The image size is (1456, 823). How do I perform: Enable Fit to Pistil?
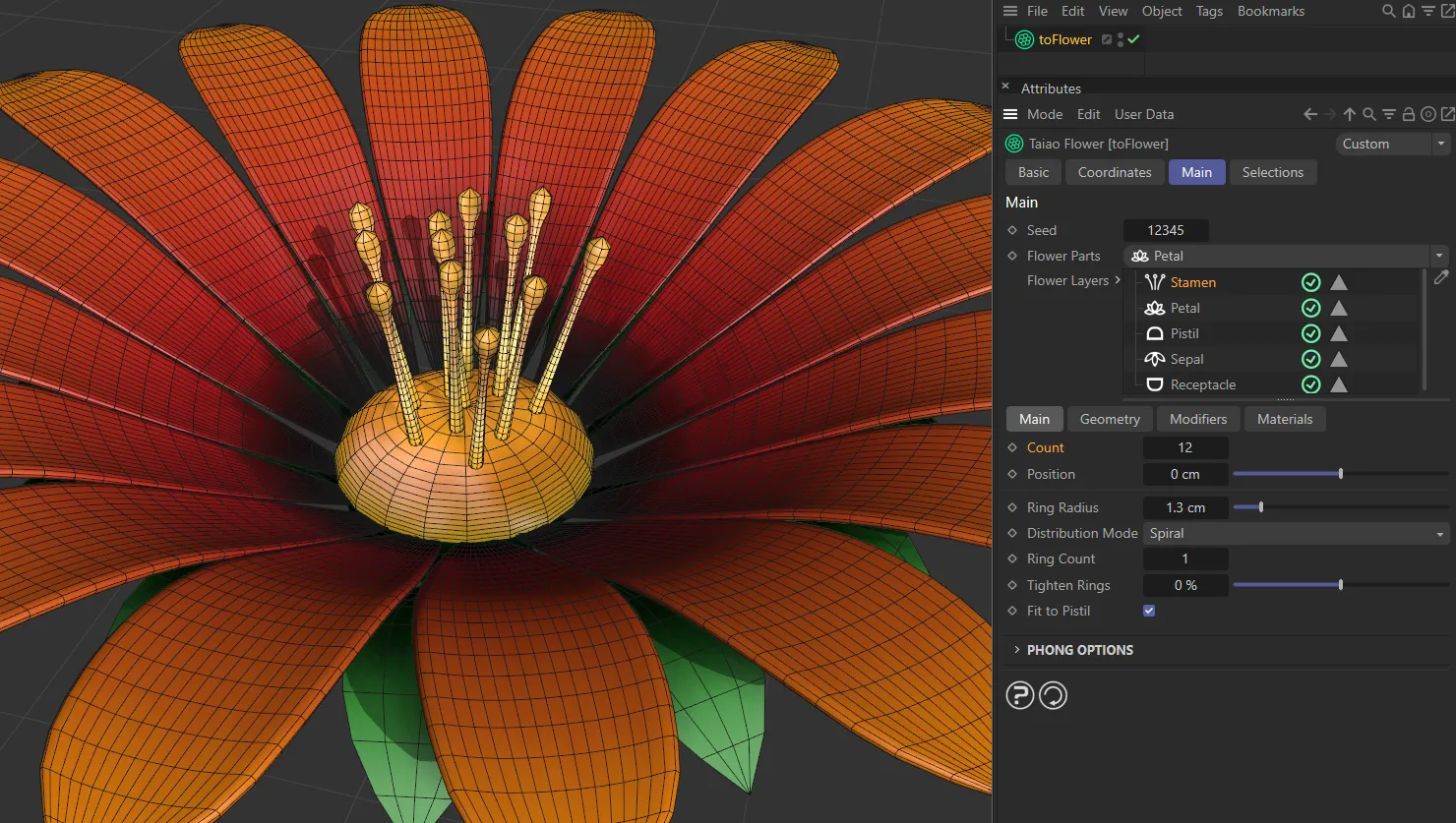coord(1148,610)
